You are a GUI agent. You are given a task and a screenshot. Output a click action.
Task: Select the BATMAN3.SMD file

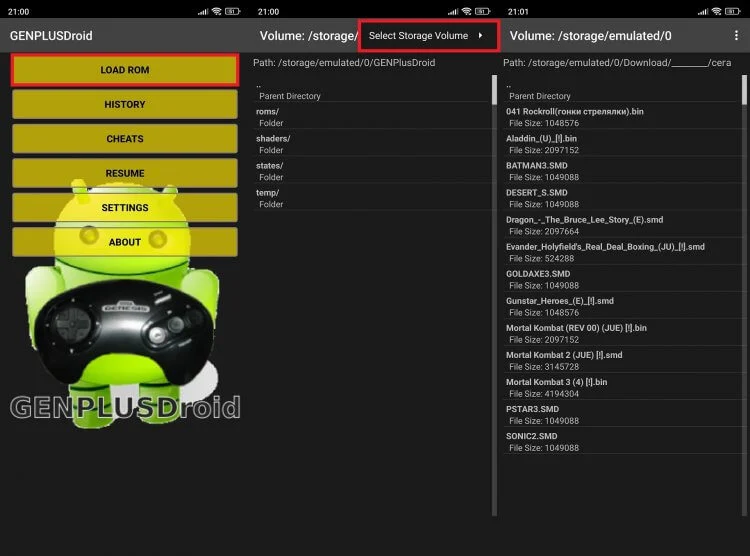[622, 171]
